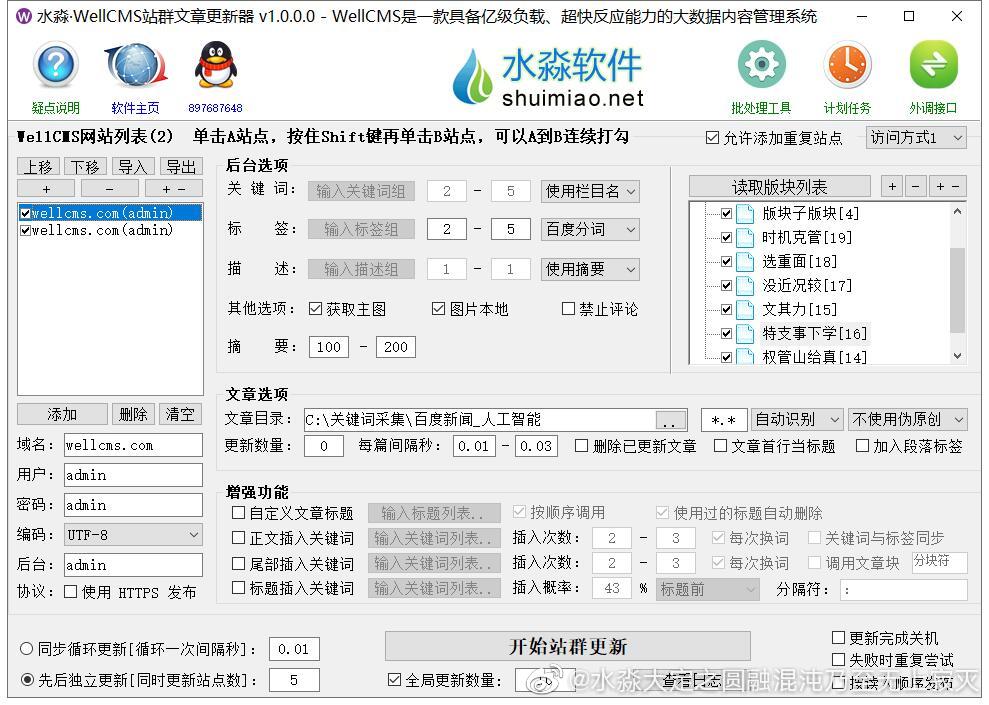This screenshot has height=705, width=989.
Task: Enable 加入段落标签 checkbox
Action: point(862,446)
